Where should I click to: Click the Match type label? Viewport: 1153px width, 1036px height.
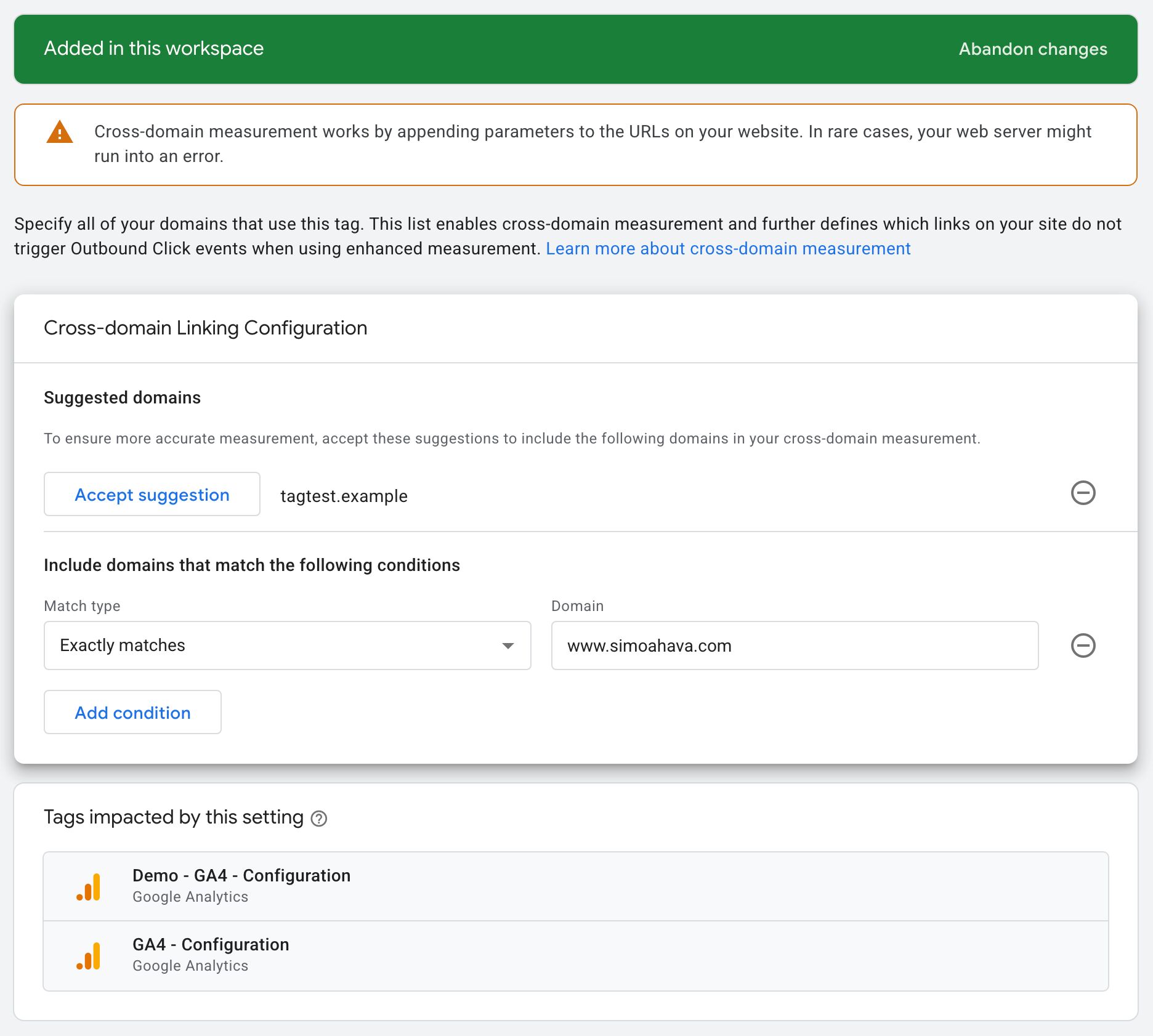(x=82, y=606)
